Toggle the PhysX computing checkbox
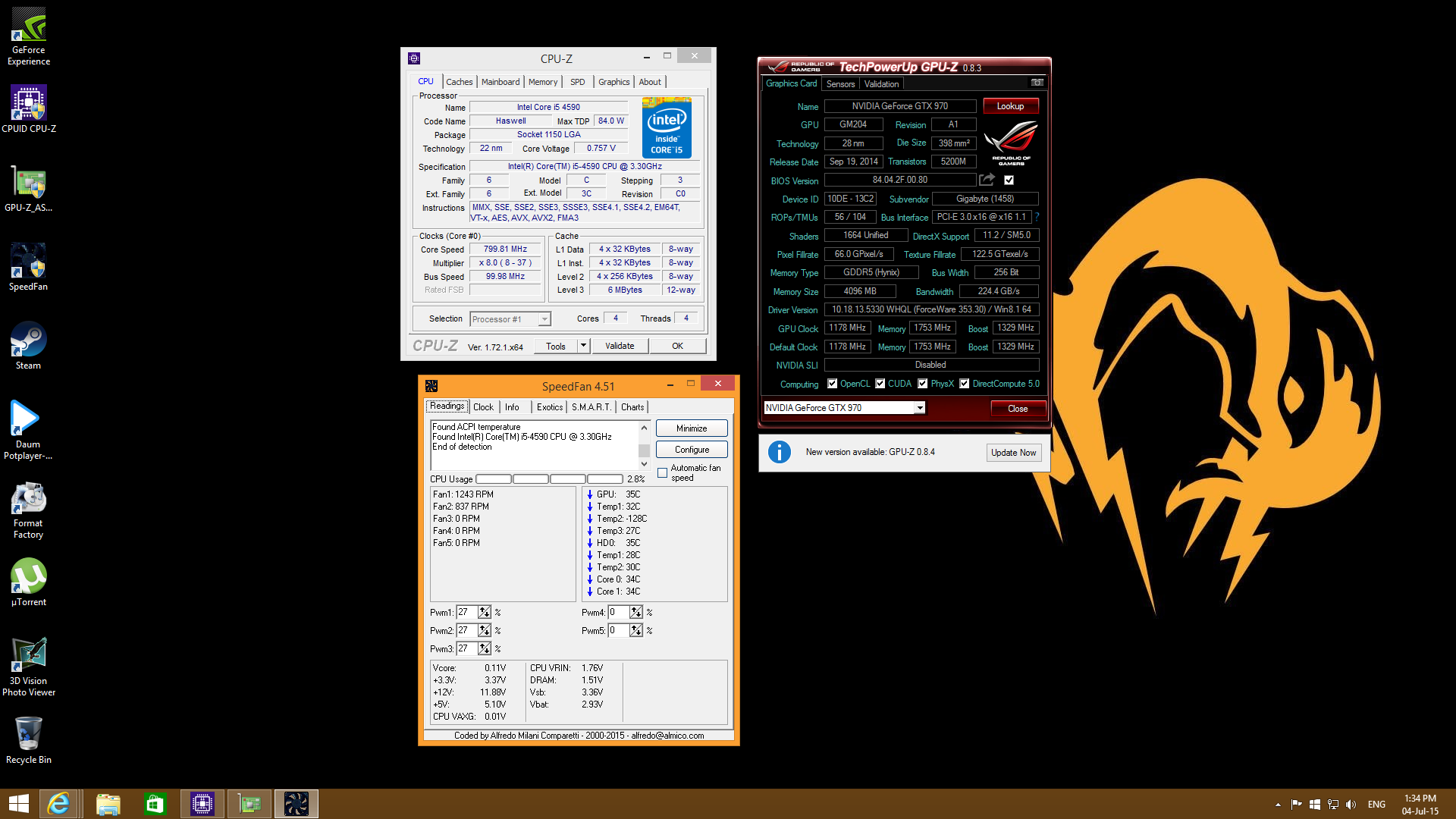 point(922,384)
